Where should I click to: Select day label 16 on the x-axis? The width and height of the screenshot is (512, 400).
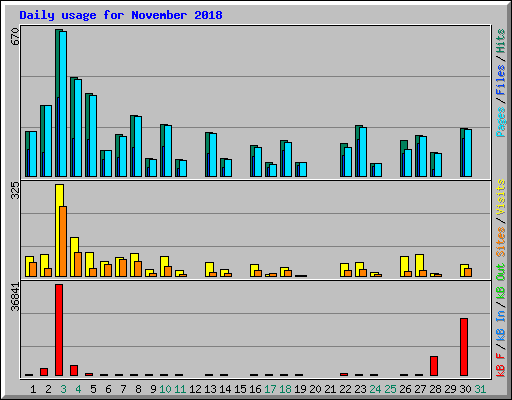point(255,389)
